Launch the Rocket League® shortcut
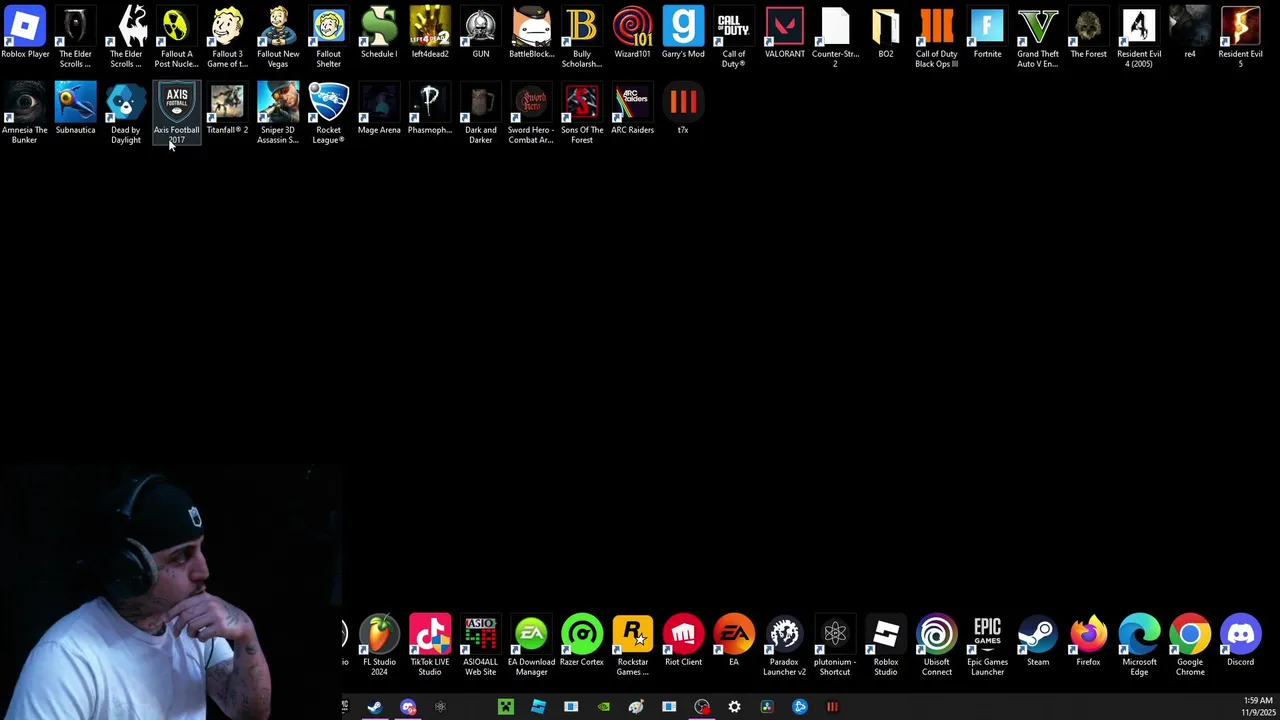 click(x=328, y=114)
